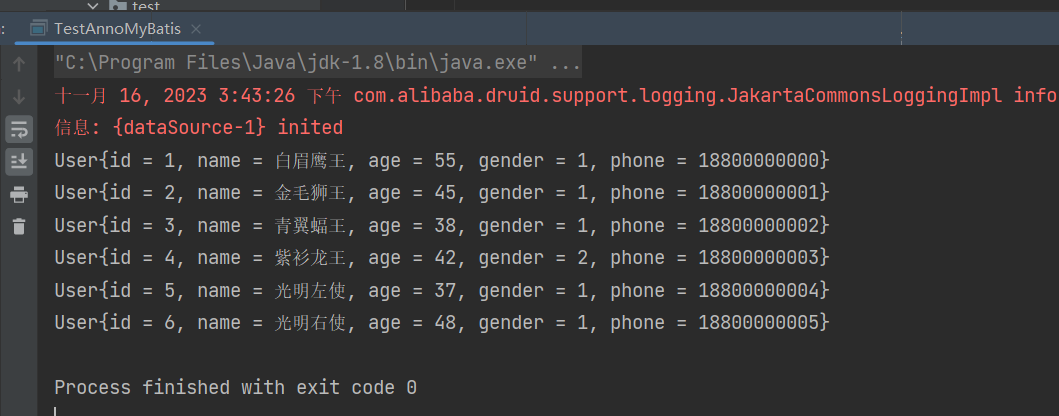
Task: Switch to the TestAnnoMyBatis tab
Action: pyautogui.click(x=117, y=29)
